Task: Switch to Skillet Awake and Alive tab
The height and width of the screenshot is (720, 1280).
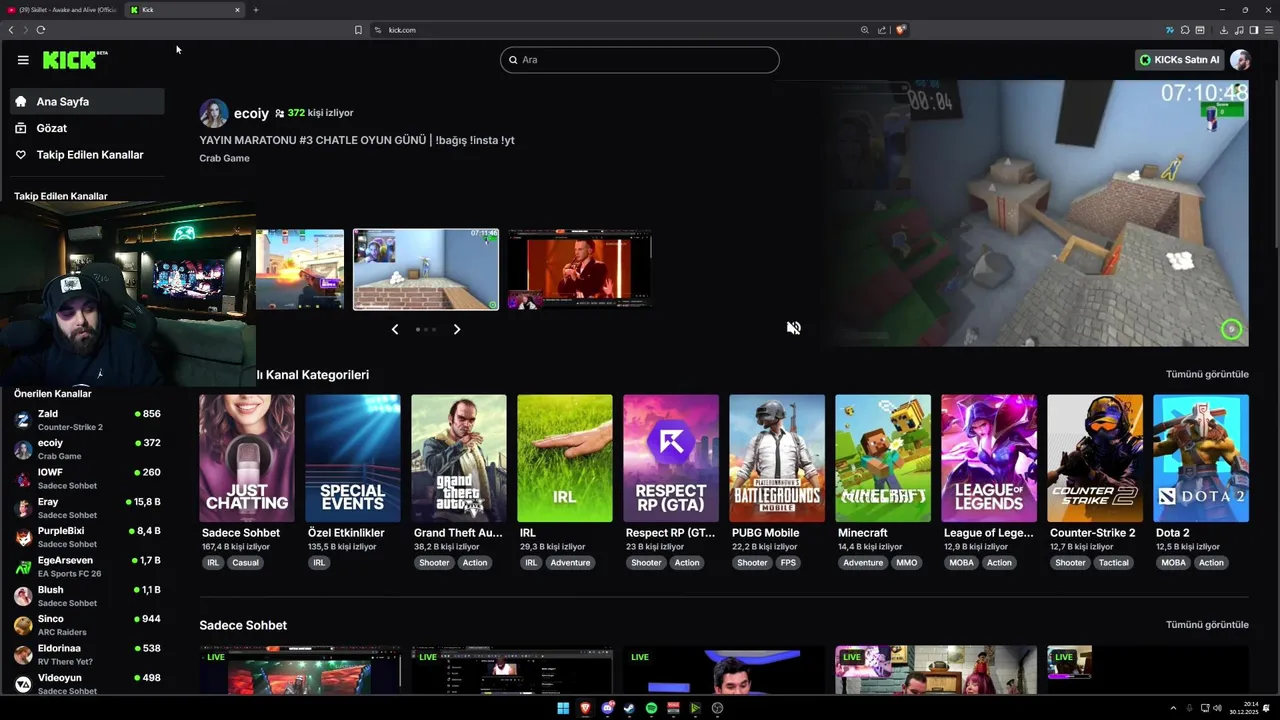Action: coord(62,10)
